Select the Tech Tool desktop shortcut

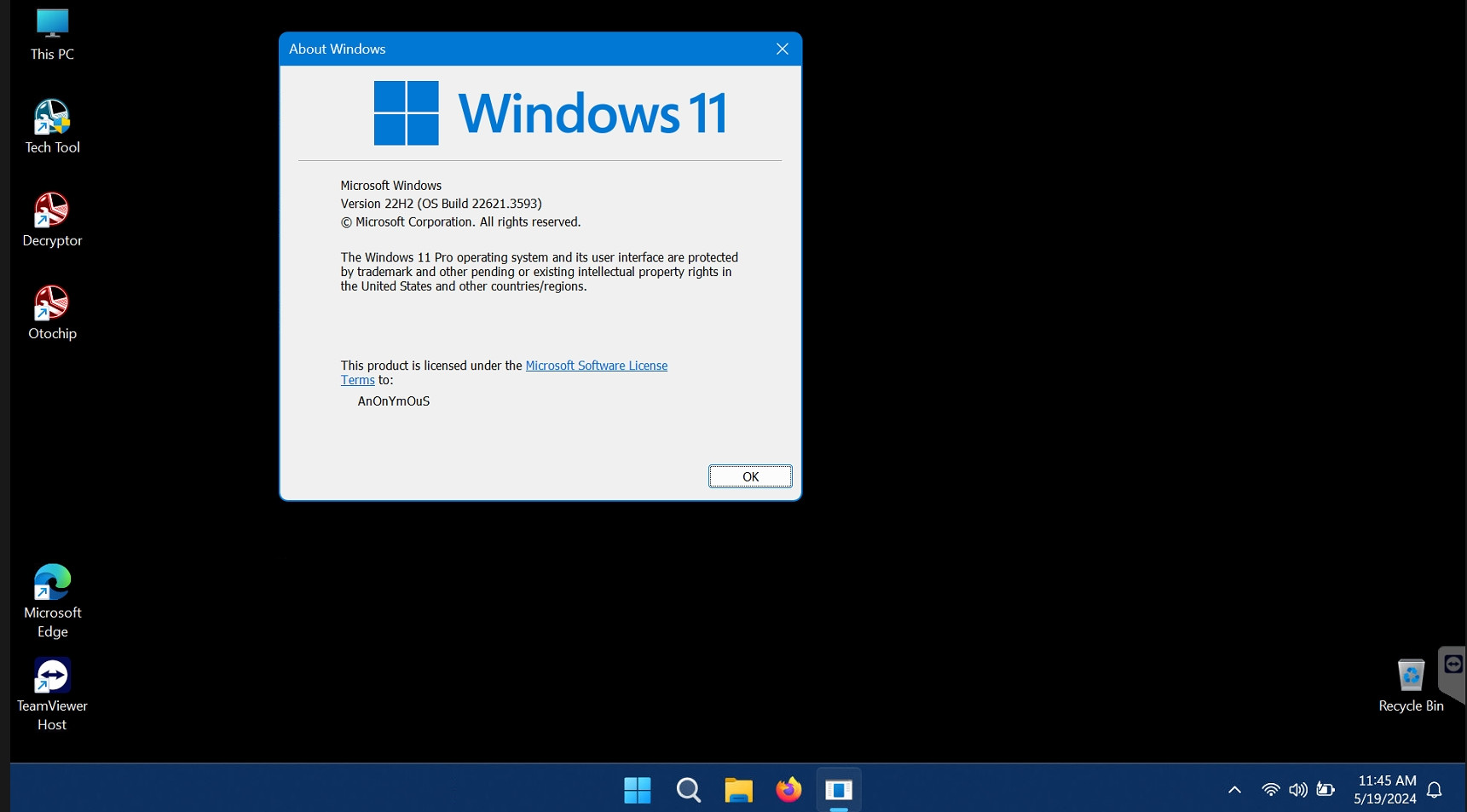click(52, 127)
